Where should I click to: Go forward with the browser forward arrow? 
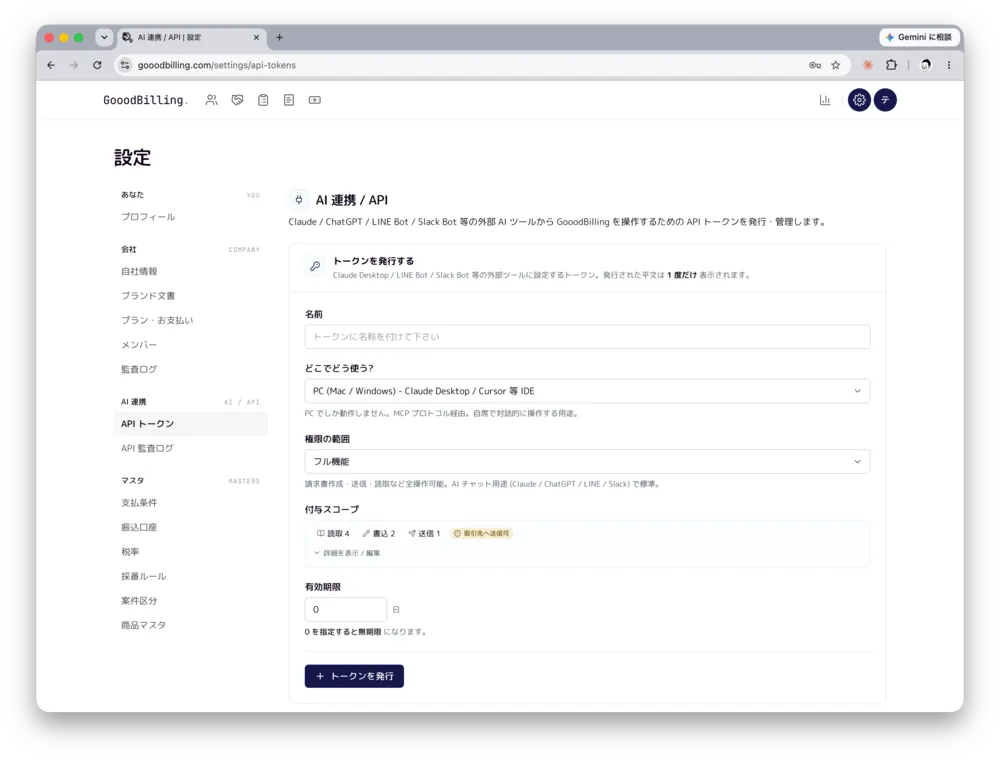[74, 65]
